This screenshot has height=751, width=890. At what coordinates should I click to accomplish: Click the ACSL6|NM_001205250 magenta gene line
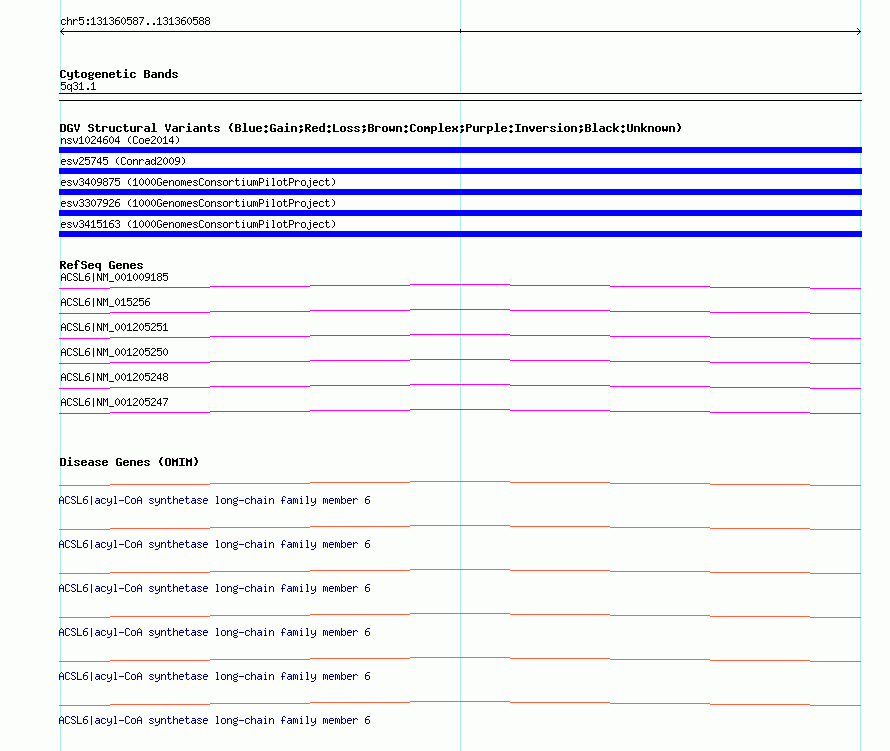(x=460, y=361)
